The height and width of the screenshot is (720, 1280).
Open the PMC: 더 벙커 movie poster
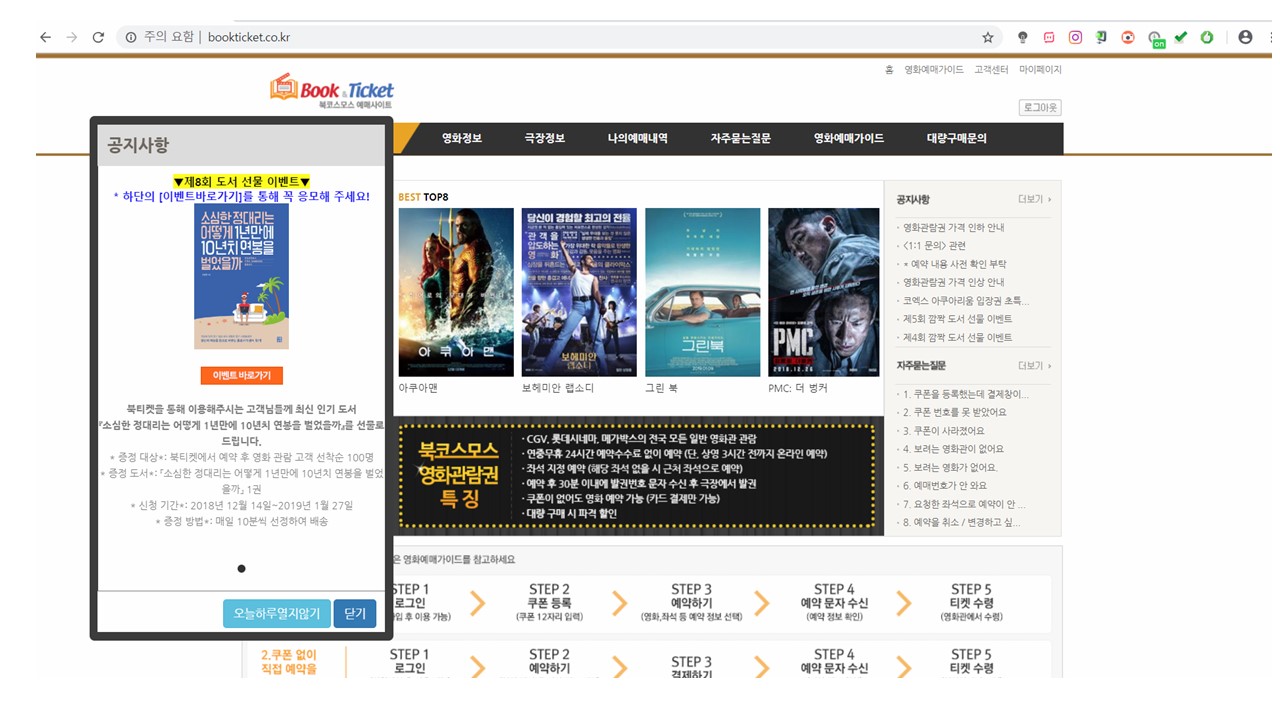(x=824, y=292)
